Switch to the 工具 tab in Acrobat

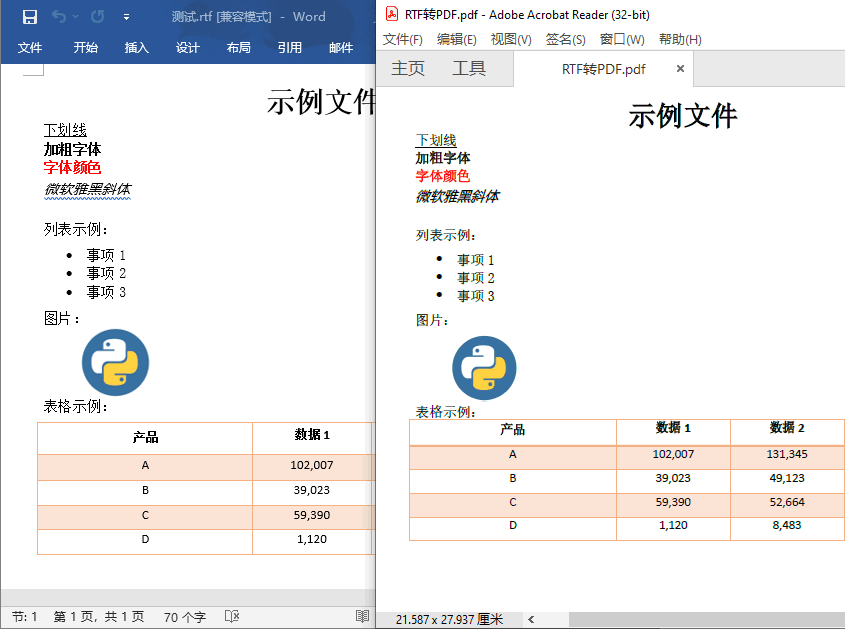469,69
